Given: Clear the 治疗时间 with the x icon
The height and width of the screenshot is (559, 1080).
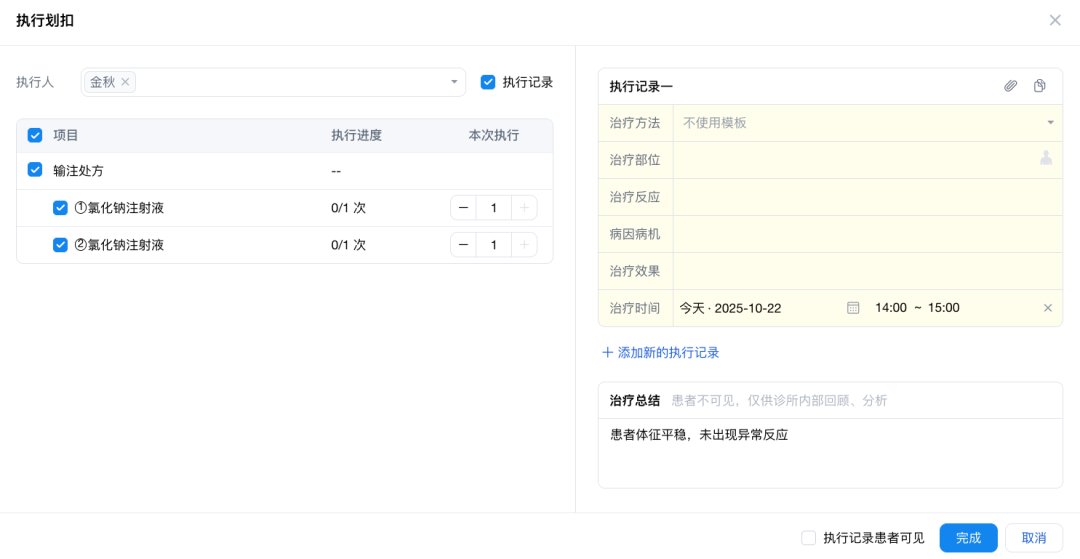Looking at the screenshot, I should tap(1048, 308).
